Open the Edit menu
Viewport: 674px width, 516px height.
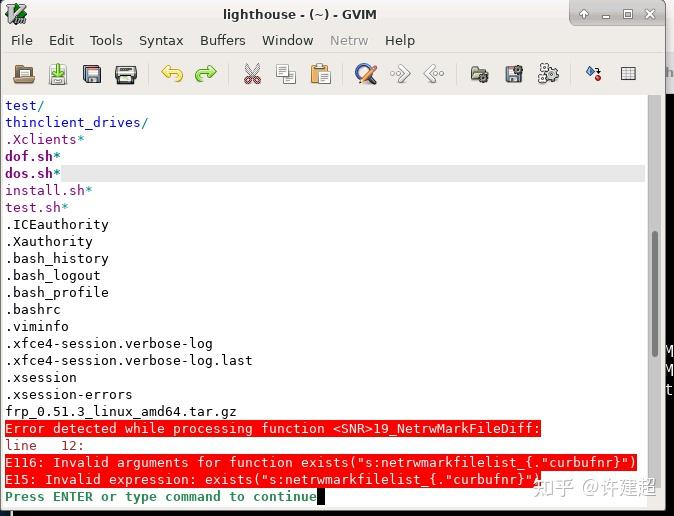click(x=61, y=40)
